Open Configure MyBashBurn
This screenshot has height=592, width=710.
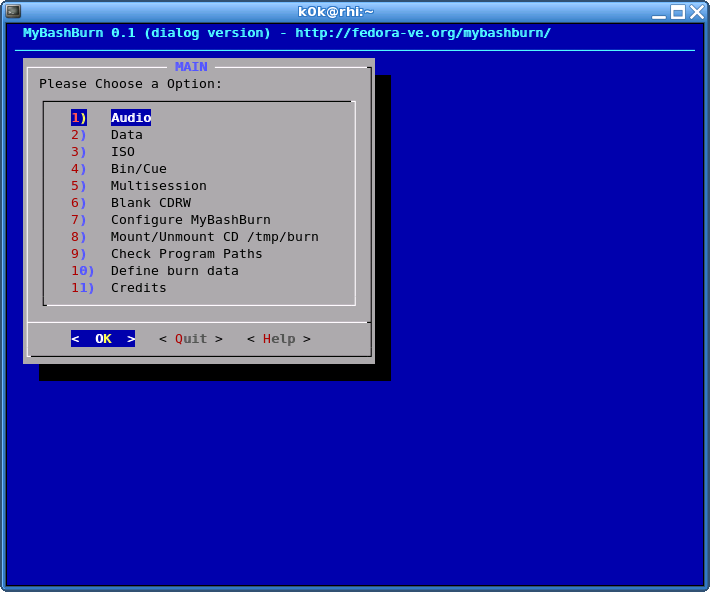(x=191, y=220)
